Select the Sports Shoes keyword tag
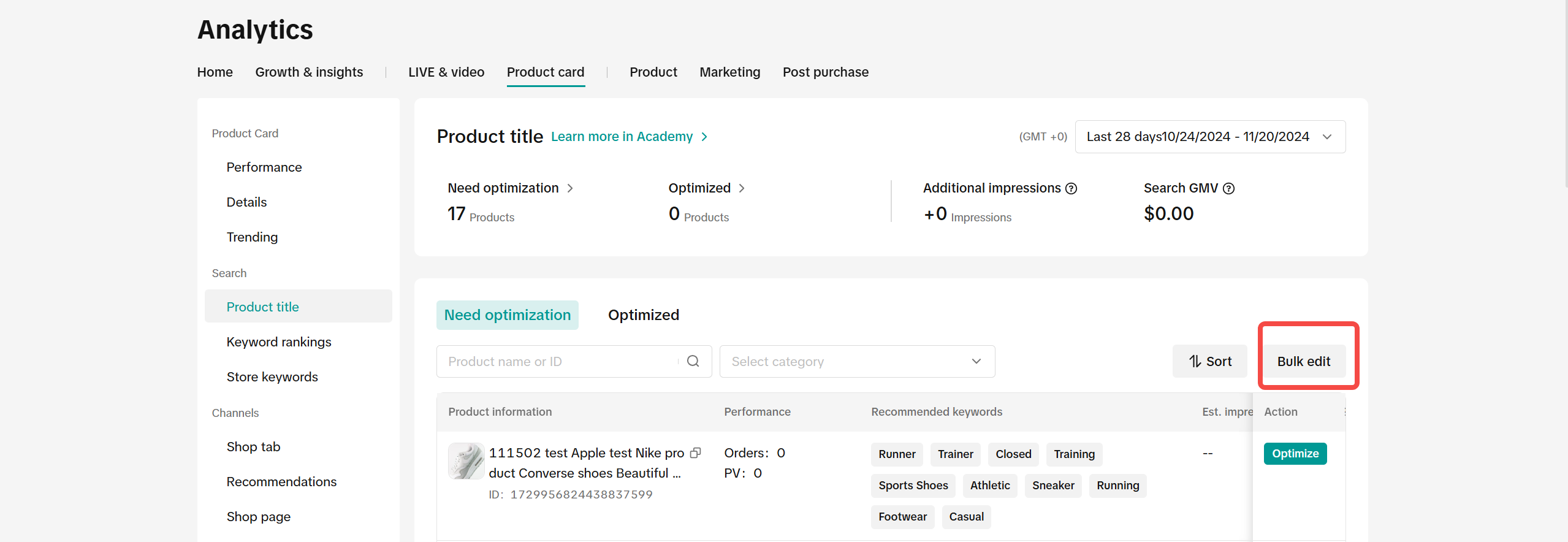Viewport: 1568px width, 542px height. click(x=913, y=486)
